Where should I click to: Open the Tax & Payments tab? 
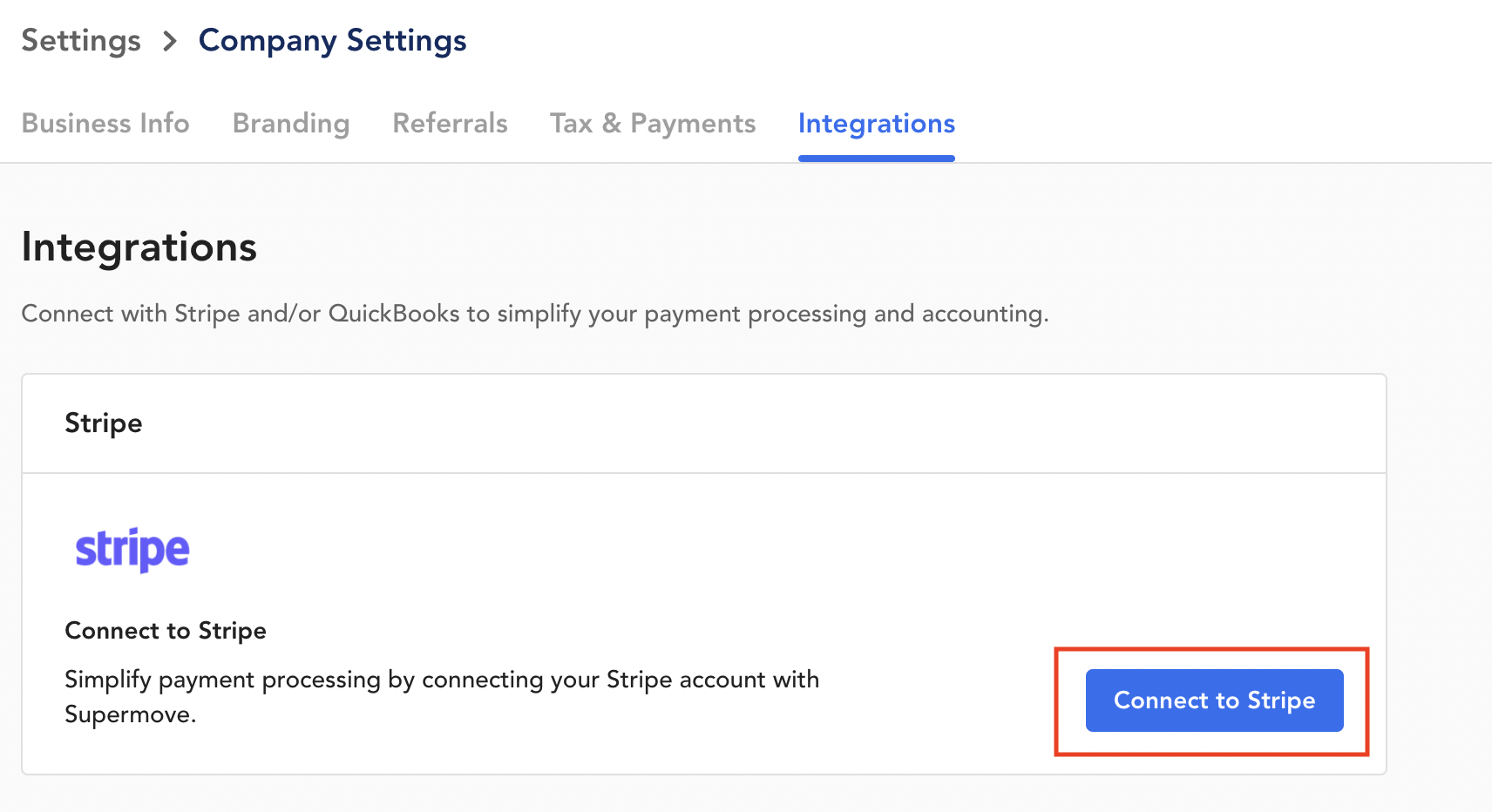coord(653,124)
